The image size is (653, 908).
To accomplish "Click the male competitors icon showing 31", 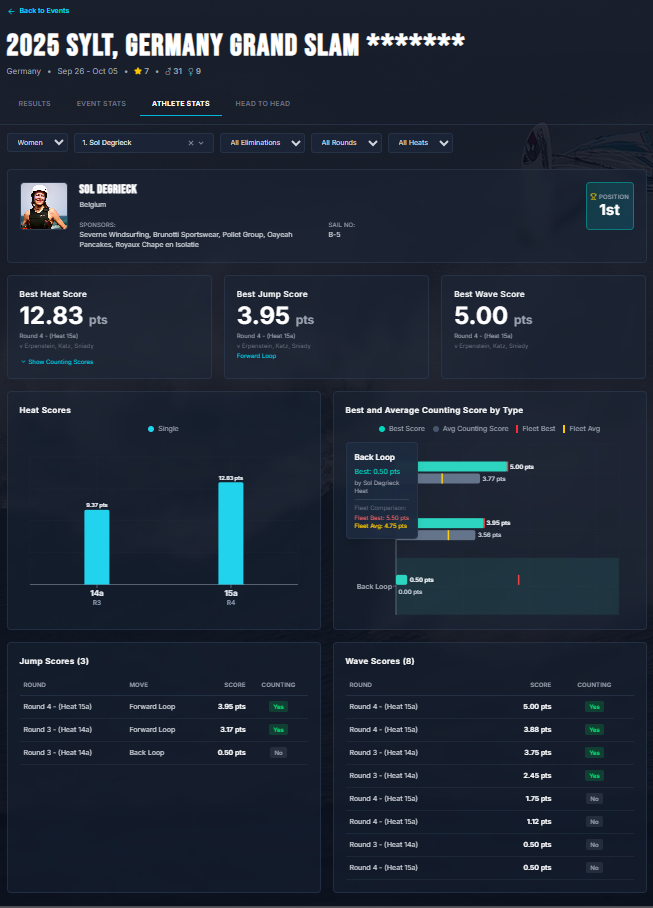I will coord(168,71).
